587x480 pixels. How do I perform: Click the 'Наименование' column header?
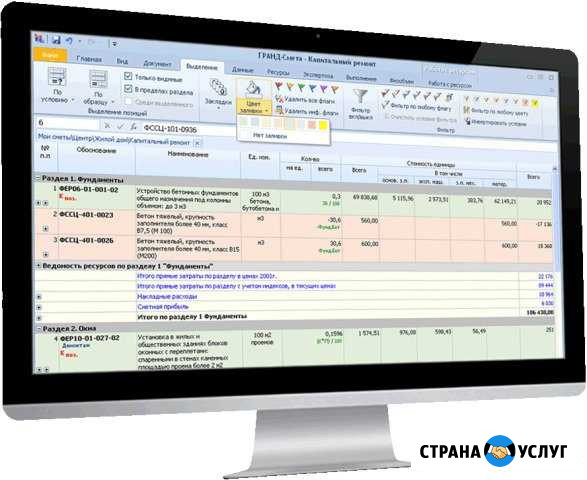pos(188,154)
